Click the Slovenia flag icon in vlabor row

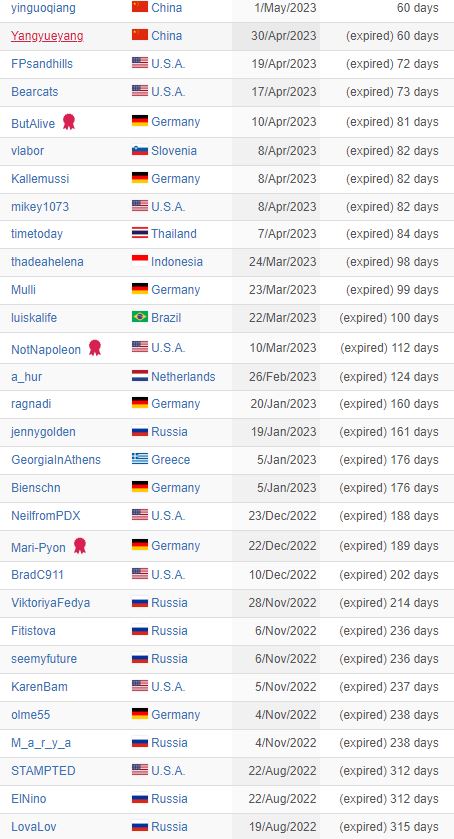[140, 150]
